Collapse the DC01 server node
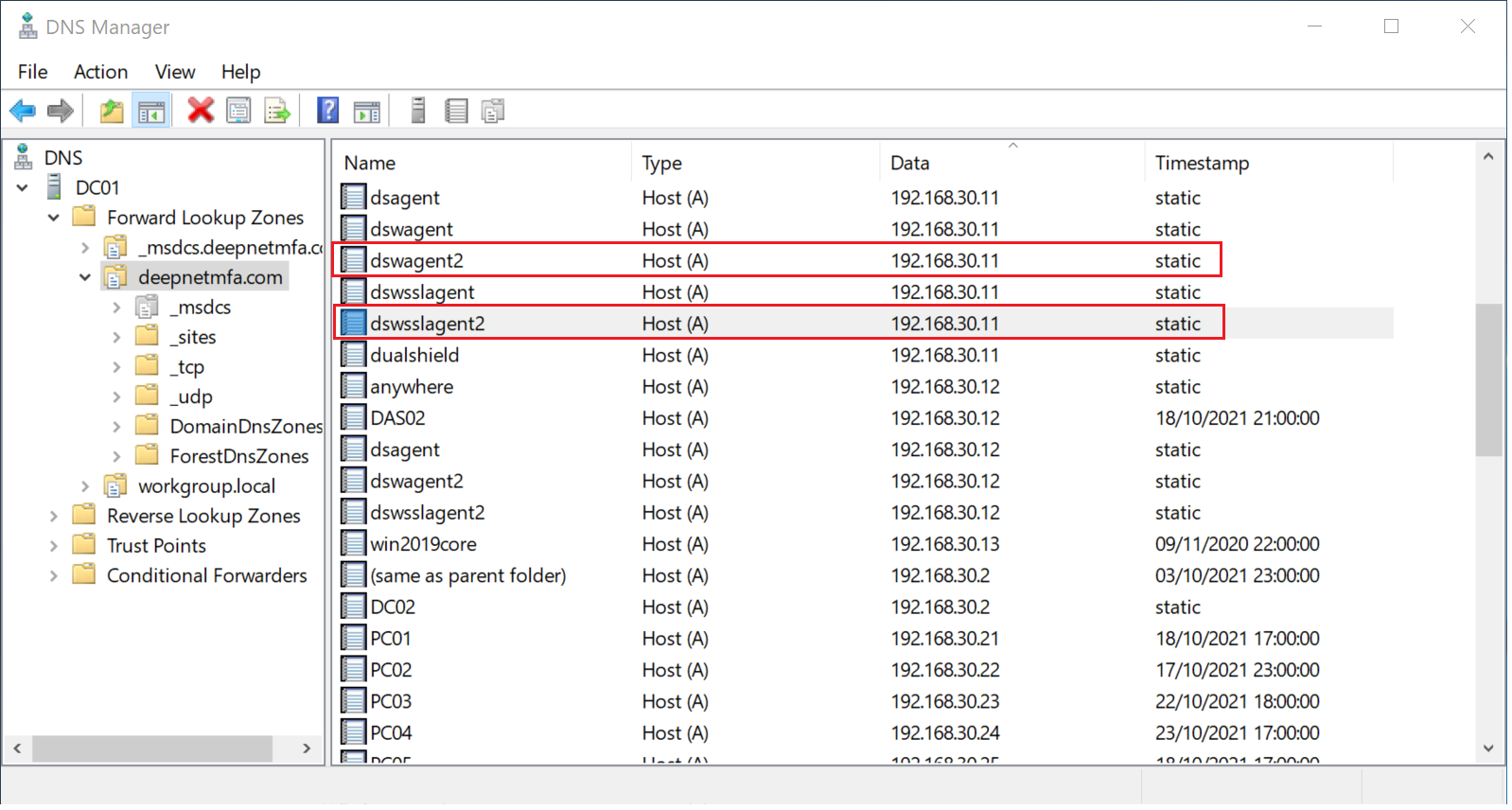Screen dimensions: 1512x810 coord(23,188)
